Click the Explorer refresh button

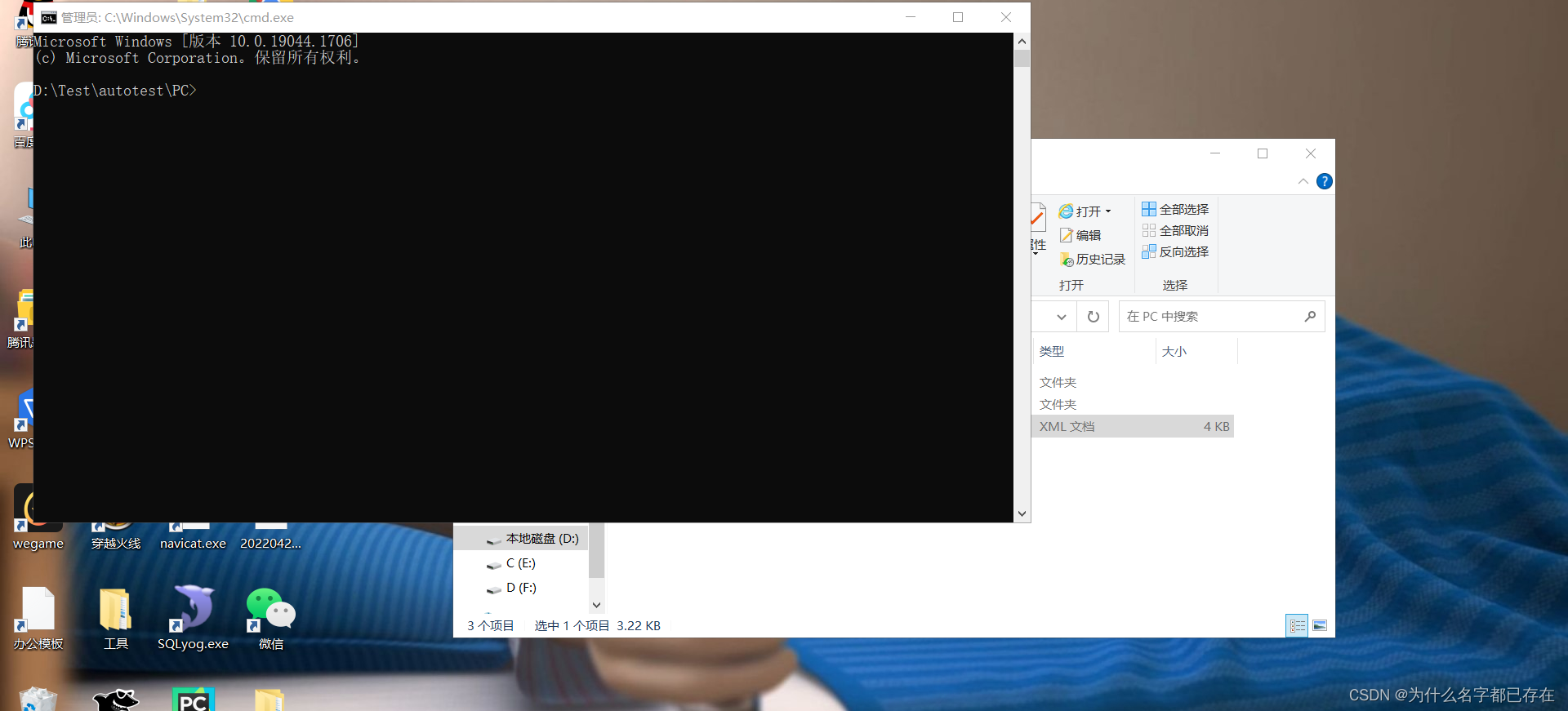pyautogui.click(x=1094, y=317)
